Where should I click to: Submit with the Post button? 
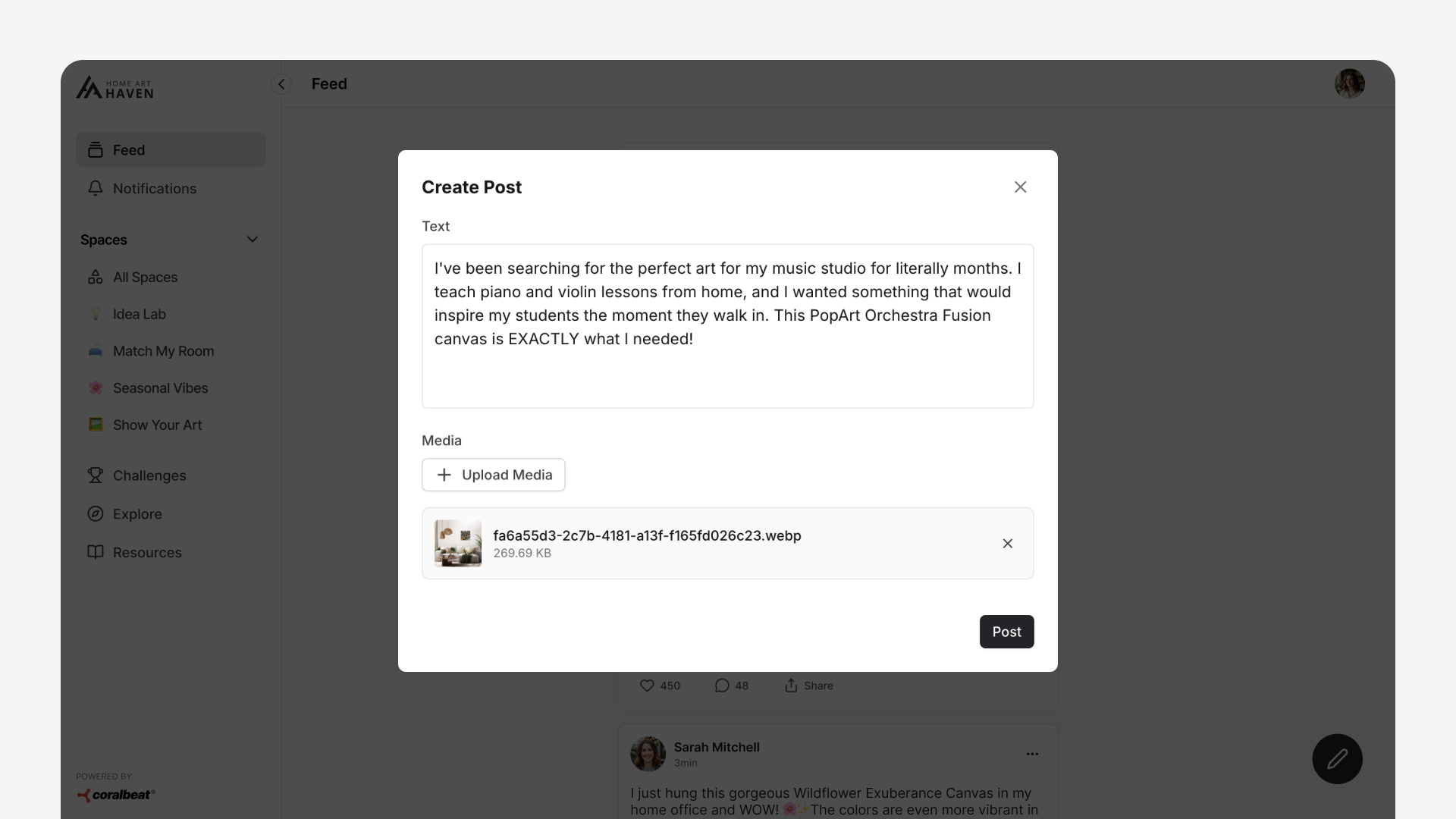tap(1006, 632)
